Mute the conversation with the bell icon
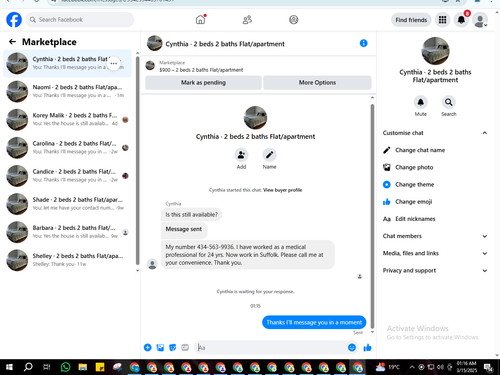The width and height of the screenshot is (500, 375). tap(421, 102)
